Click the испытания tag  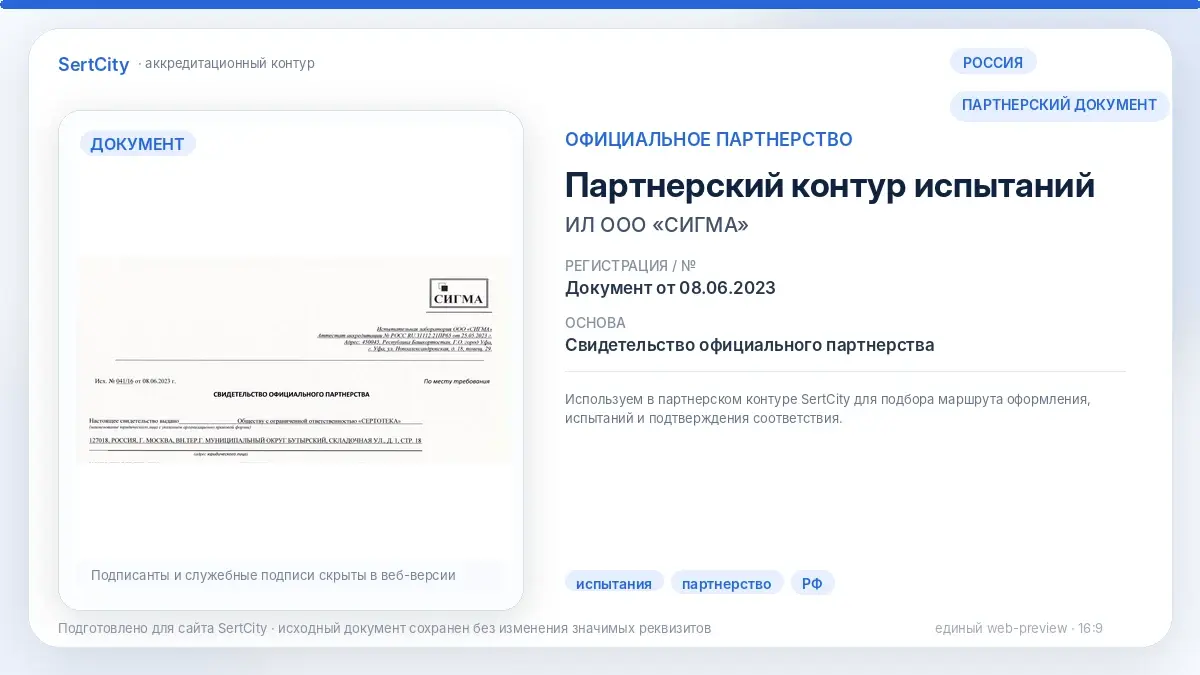pyautogui.click(x=614, y=584)
